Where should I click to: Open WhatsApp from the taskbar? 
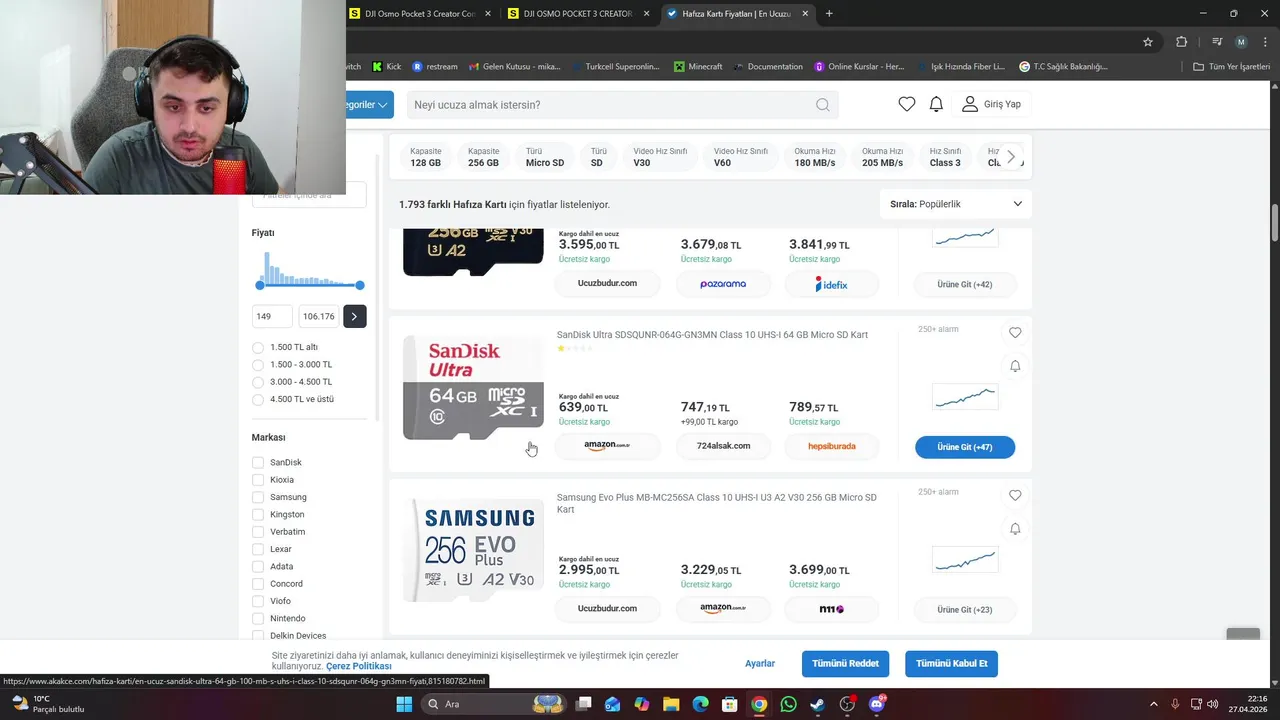pos(788,704)
